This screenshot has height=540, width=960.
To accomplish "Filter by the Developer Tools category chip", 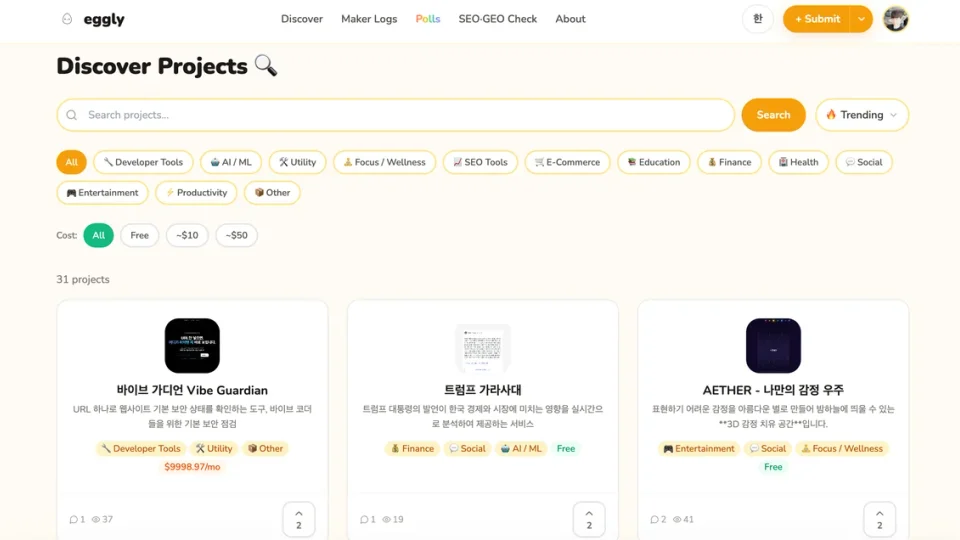I will (143, 162).
